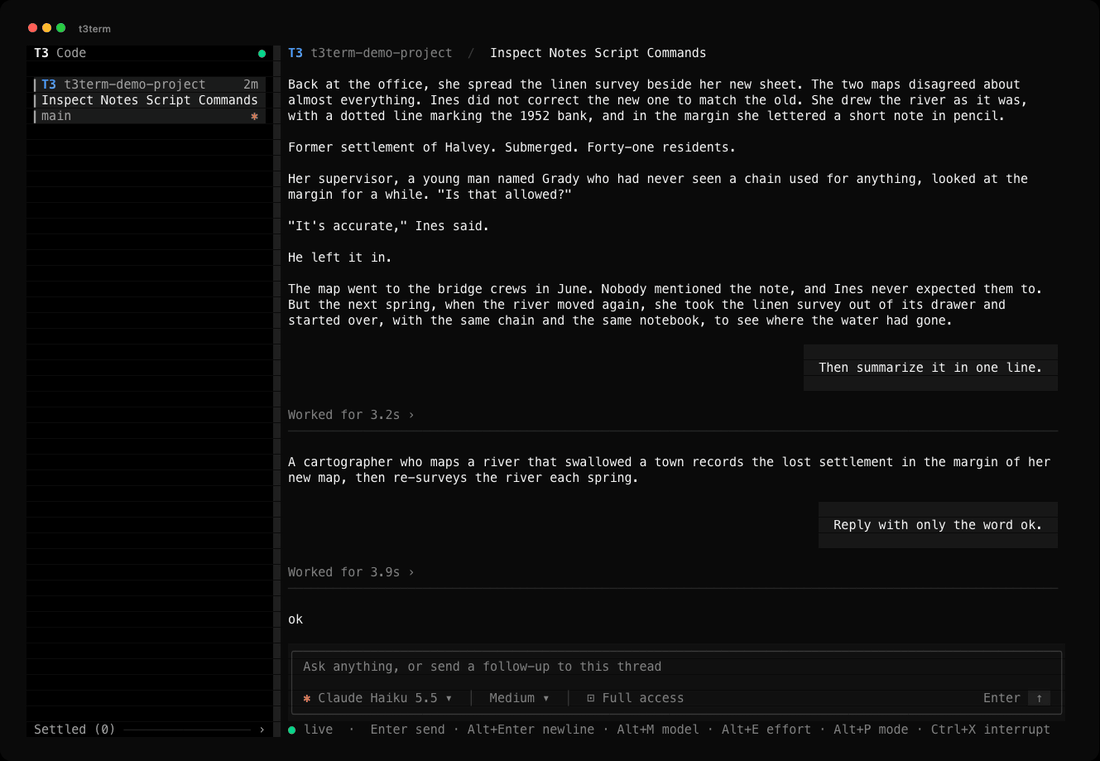Image resolution: width=1100 pixels, height=761 pixels.
Task: Click the "It's accurate," Ines said line
Action: tap(388, 226)
